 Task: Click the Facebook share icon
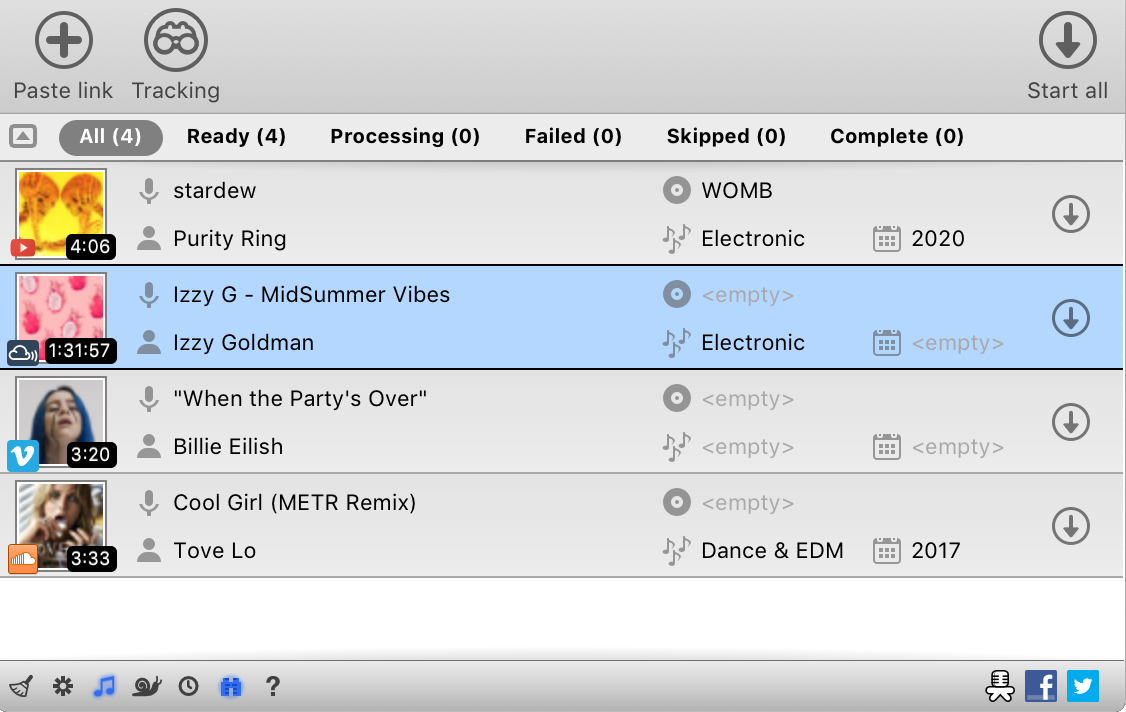1041,686
